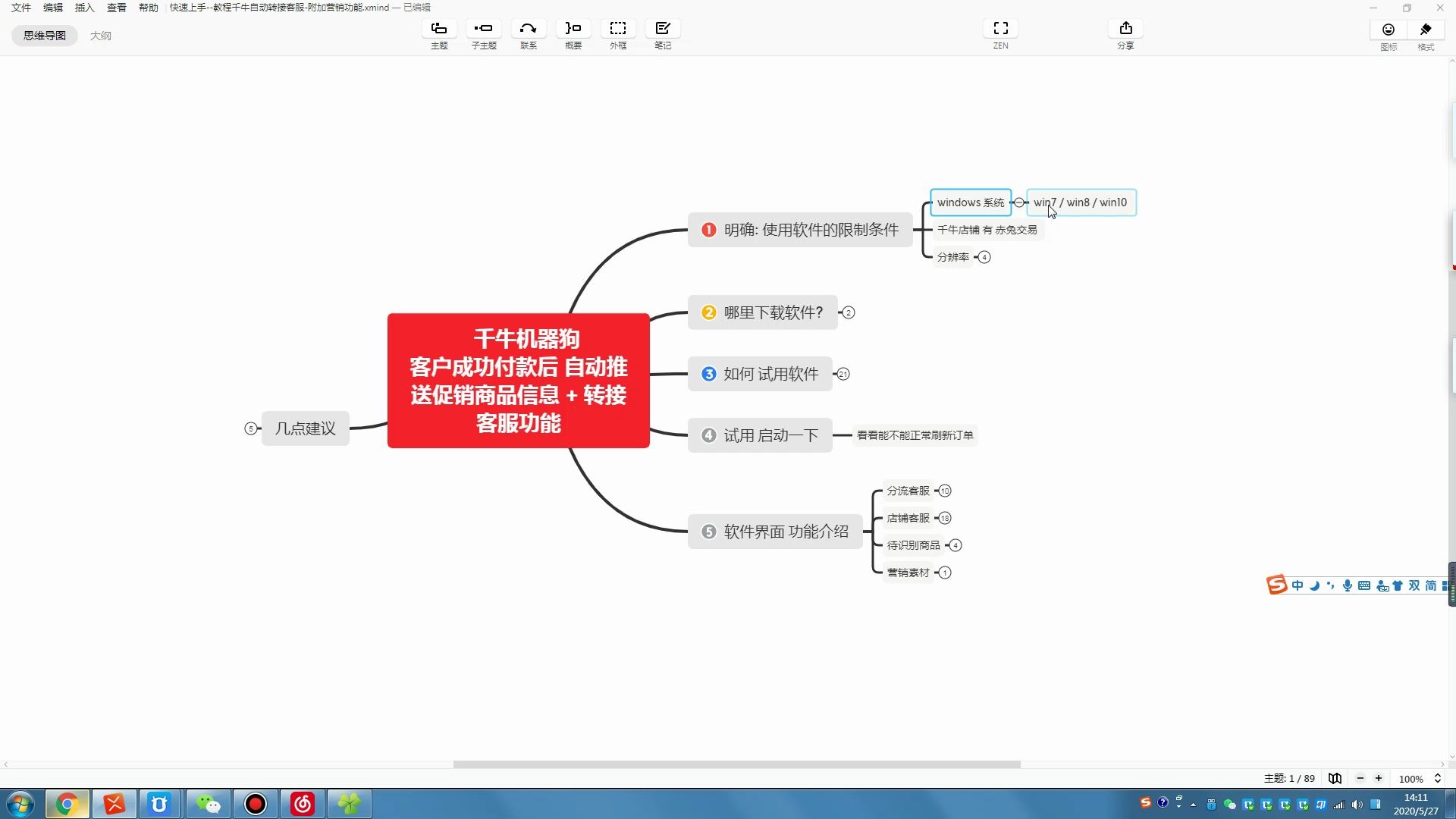Image resolution: width=1456 pixels, height=819 pixels.
Task: Expand the 几点建议 node
Action: (250, 428)
